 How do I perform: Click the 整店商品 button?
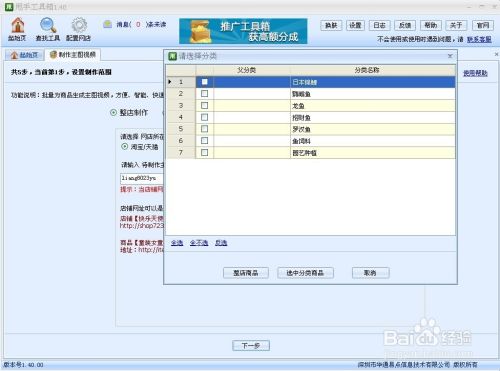tap(246, 273)
